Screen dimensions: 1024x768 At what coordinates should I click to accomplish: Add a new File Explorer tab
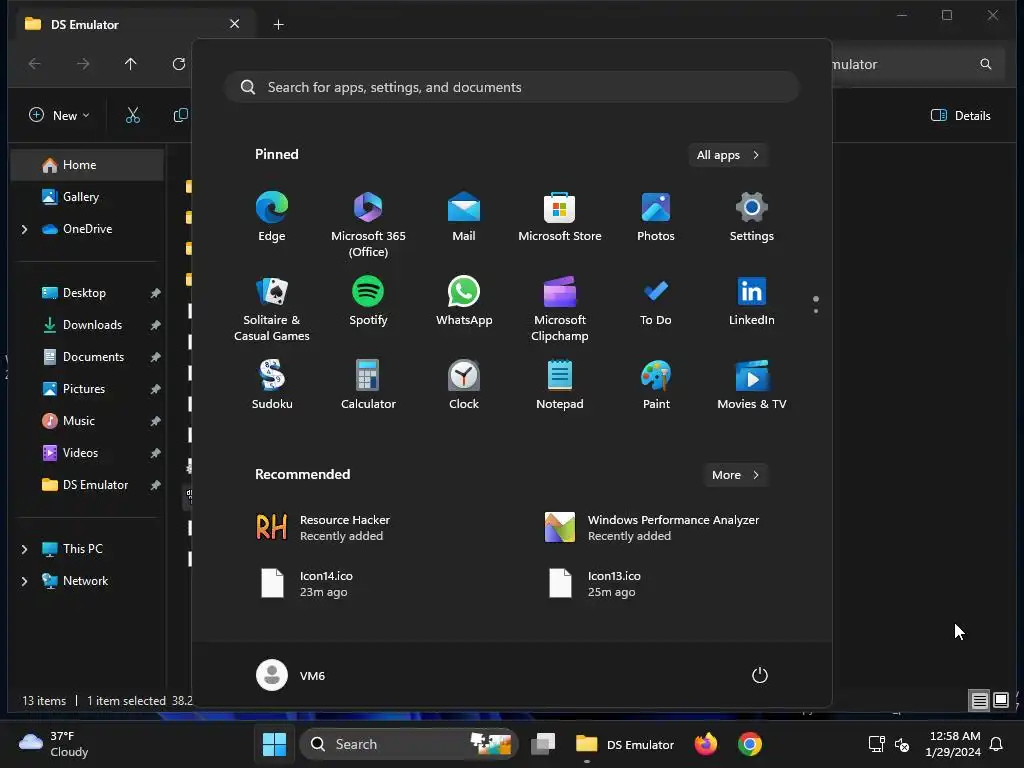(x=278, y=25)
